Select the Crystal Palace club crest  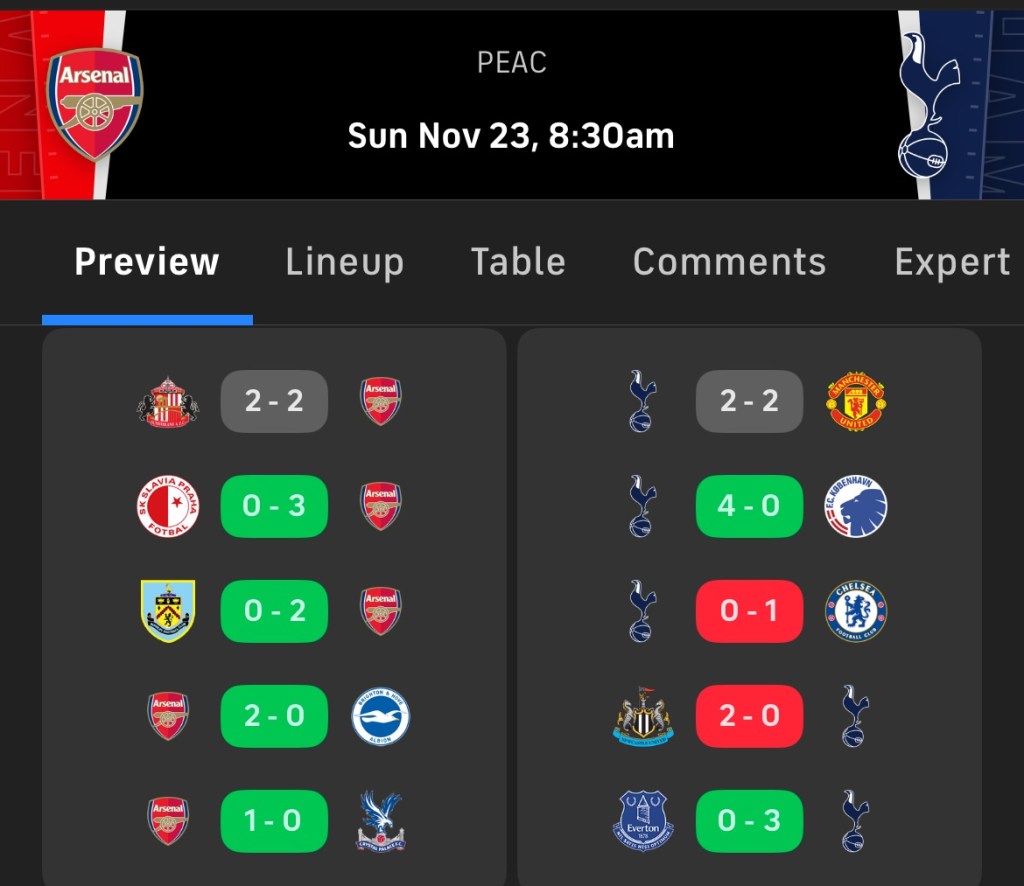click(380, 822)
